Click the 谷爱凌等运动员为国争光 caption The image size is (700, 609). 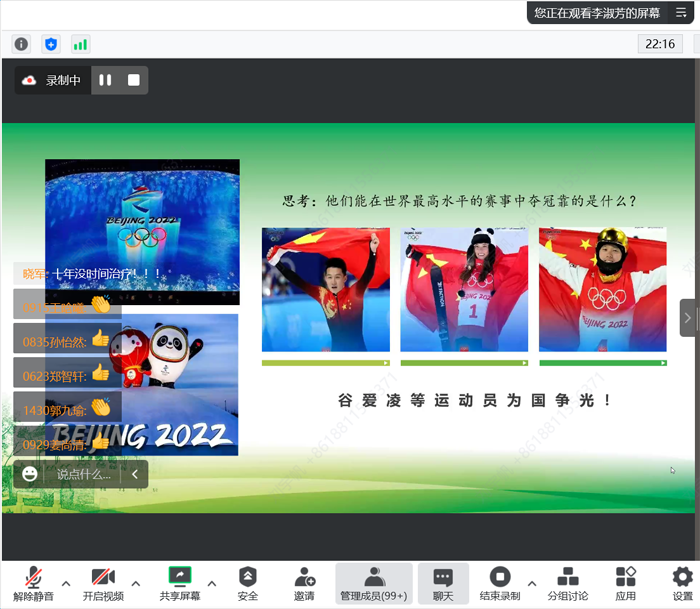pyautogui.click(x=474, y=400)
